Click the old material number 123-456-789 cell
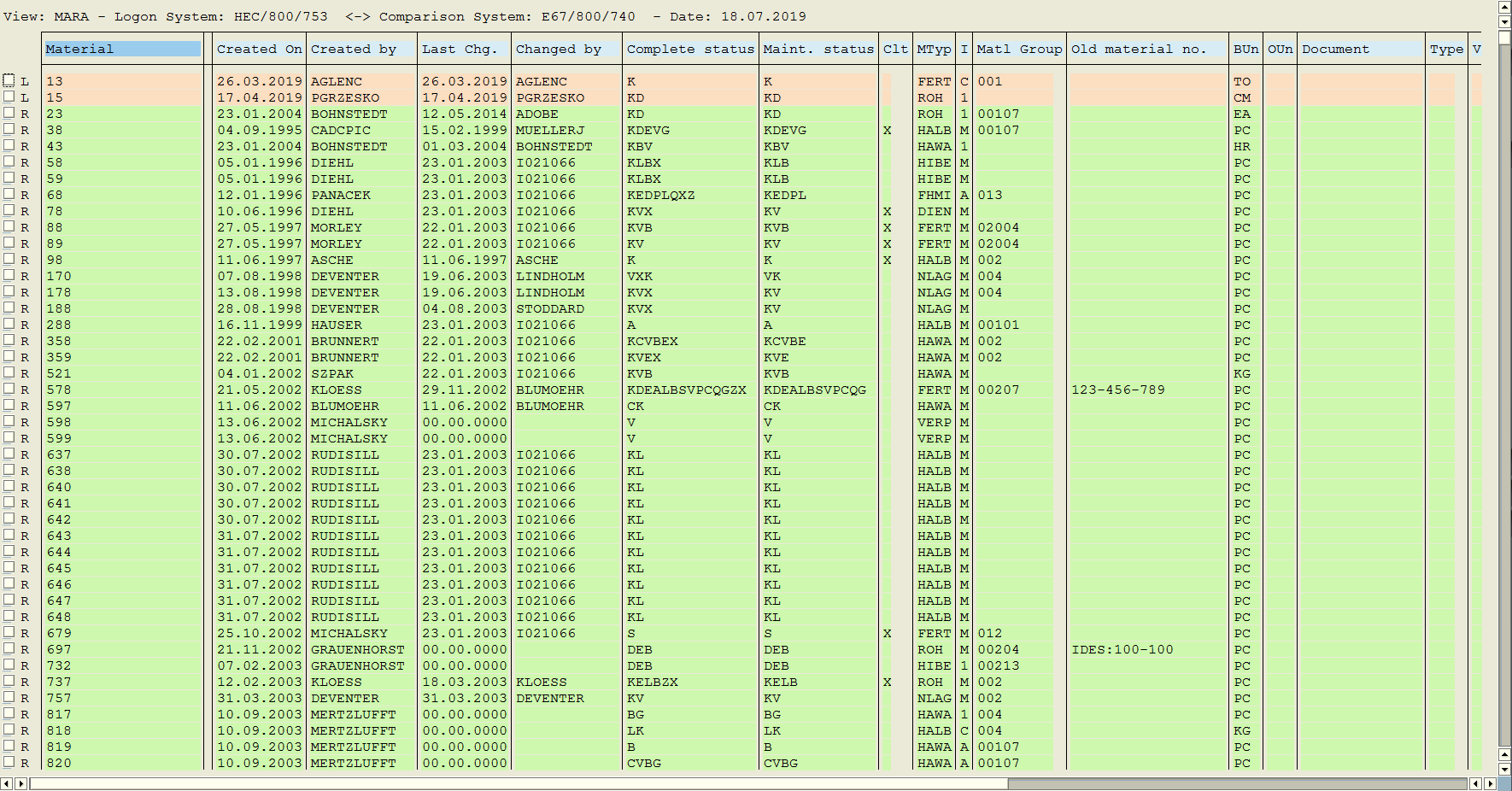The height and width of the screenshot is (791, 1512). [1117, 390]
